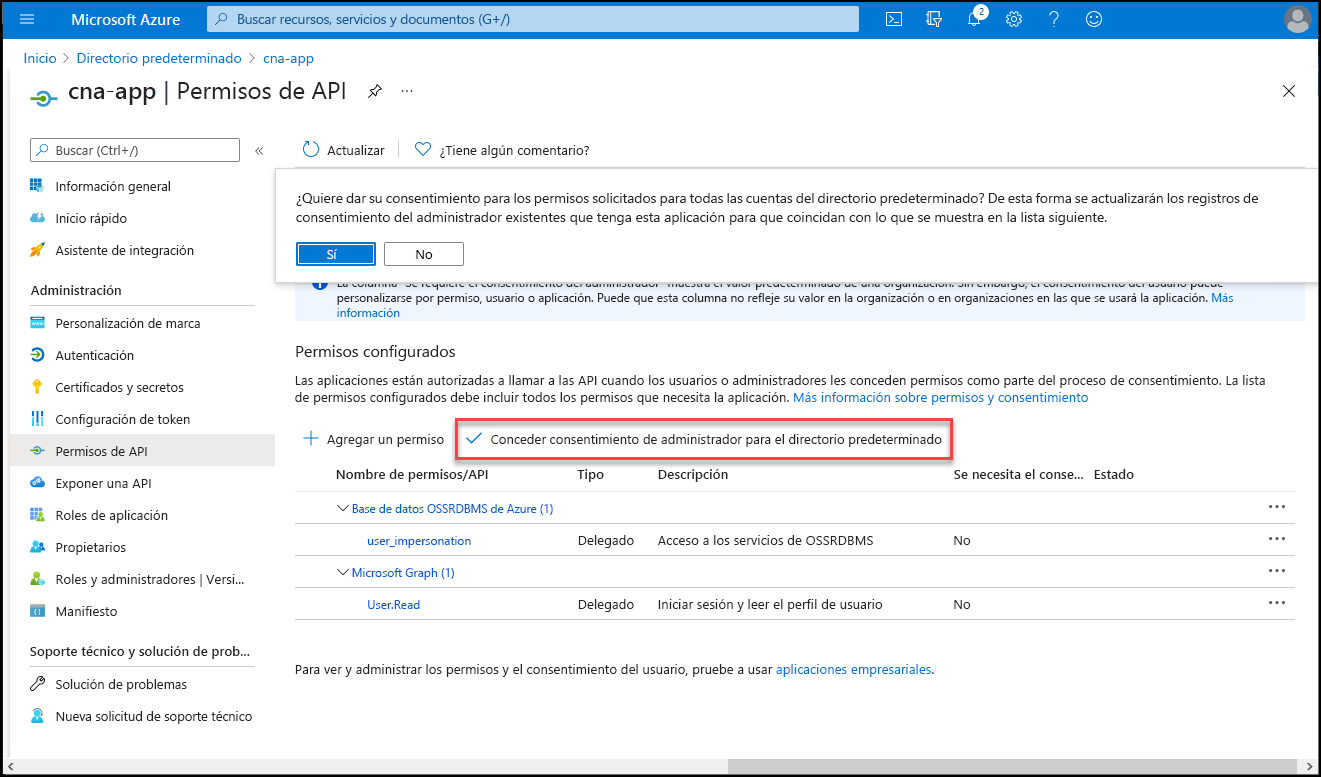The image size is (1321, 777).
Task: Pin the cna-app blade
Action: (x=374, y=91)
